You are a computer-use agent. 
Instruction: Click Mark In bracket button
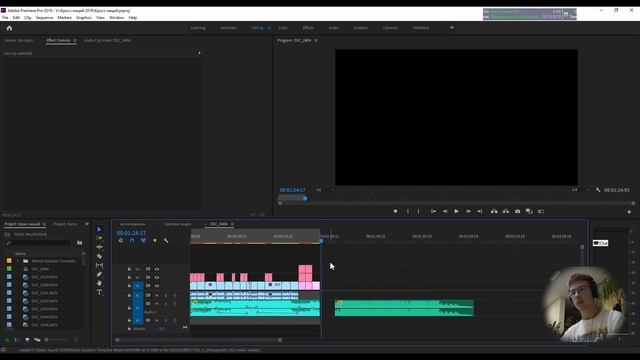[408, 211]
